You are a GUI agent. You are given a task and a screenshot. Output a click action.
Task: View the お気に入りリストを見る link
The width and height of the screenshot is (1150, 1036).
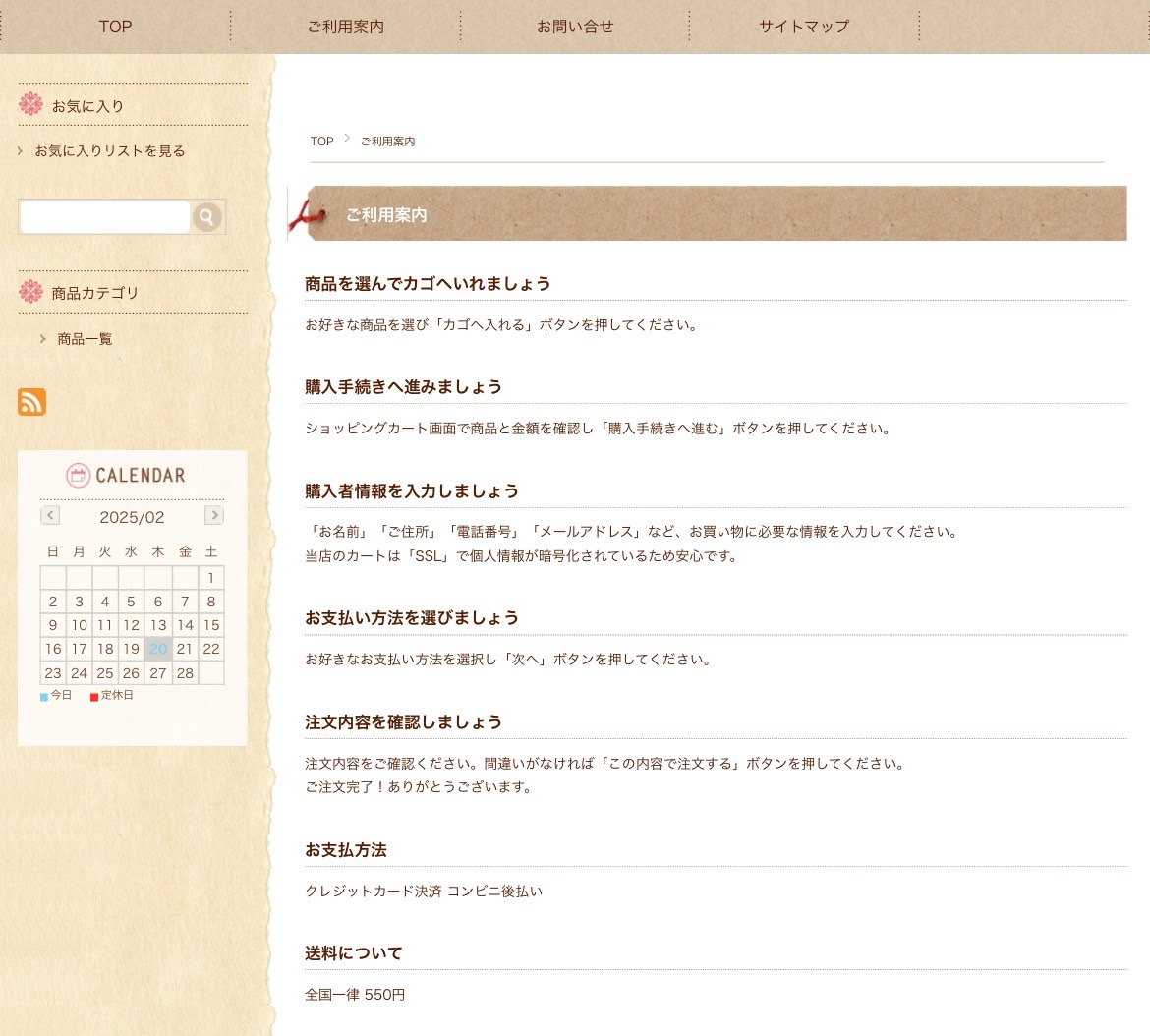click(109, 151)
